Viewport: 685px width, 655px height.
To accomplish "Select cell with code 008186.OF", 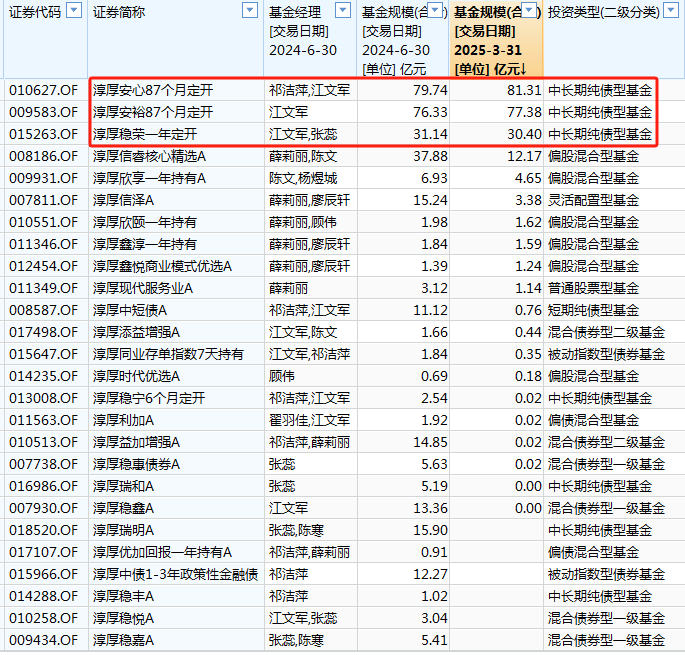I will (46, 156).
